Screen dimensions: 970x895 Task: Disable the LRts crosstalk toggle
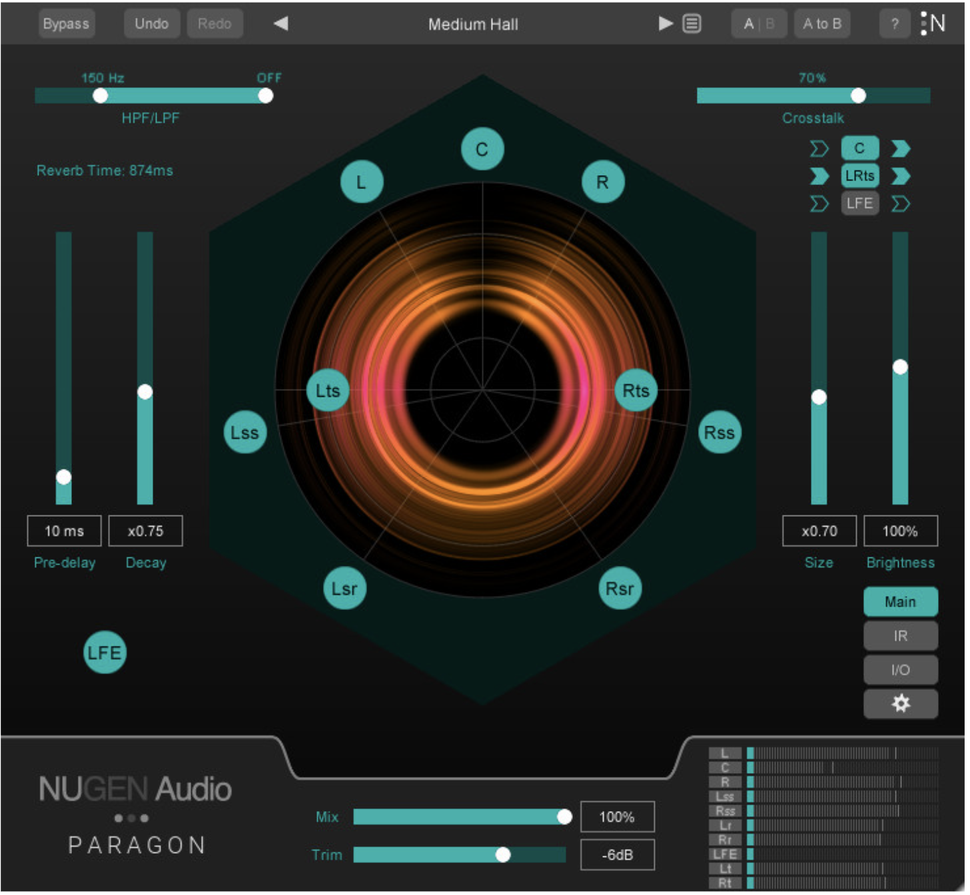tap(860, 175)
